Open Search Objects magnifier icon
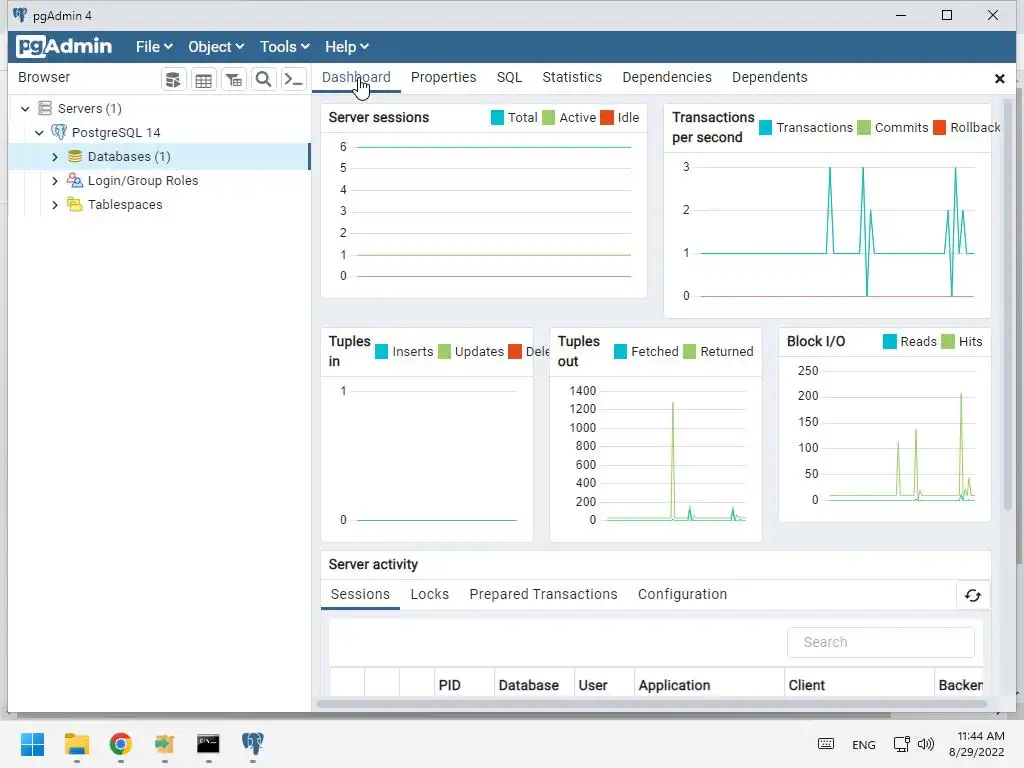 click(263, 80)
